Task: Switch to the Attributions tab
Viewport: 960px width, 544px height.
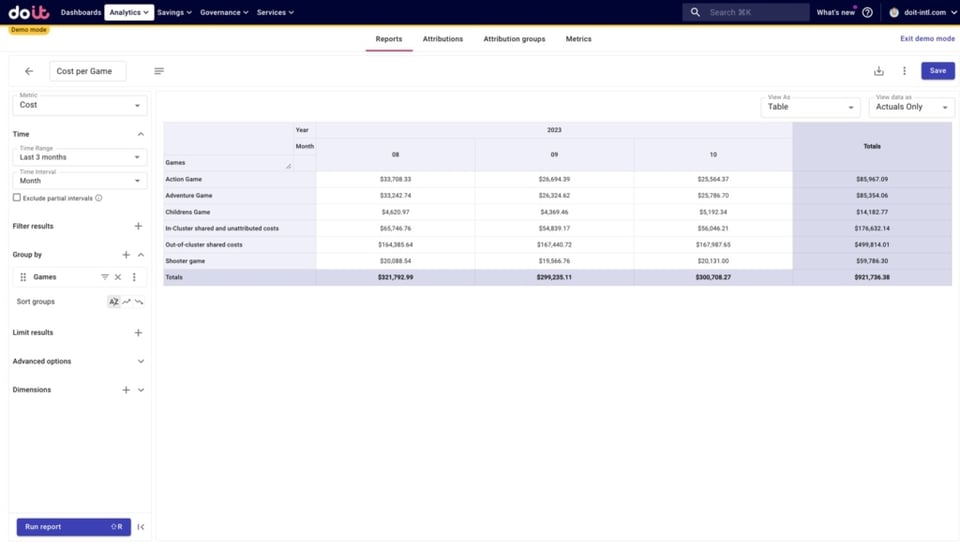Action: pos(443,39)
